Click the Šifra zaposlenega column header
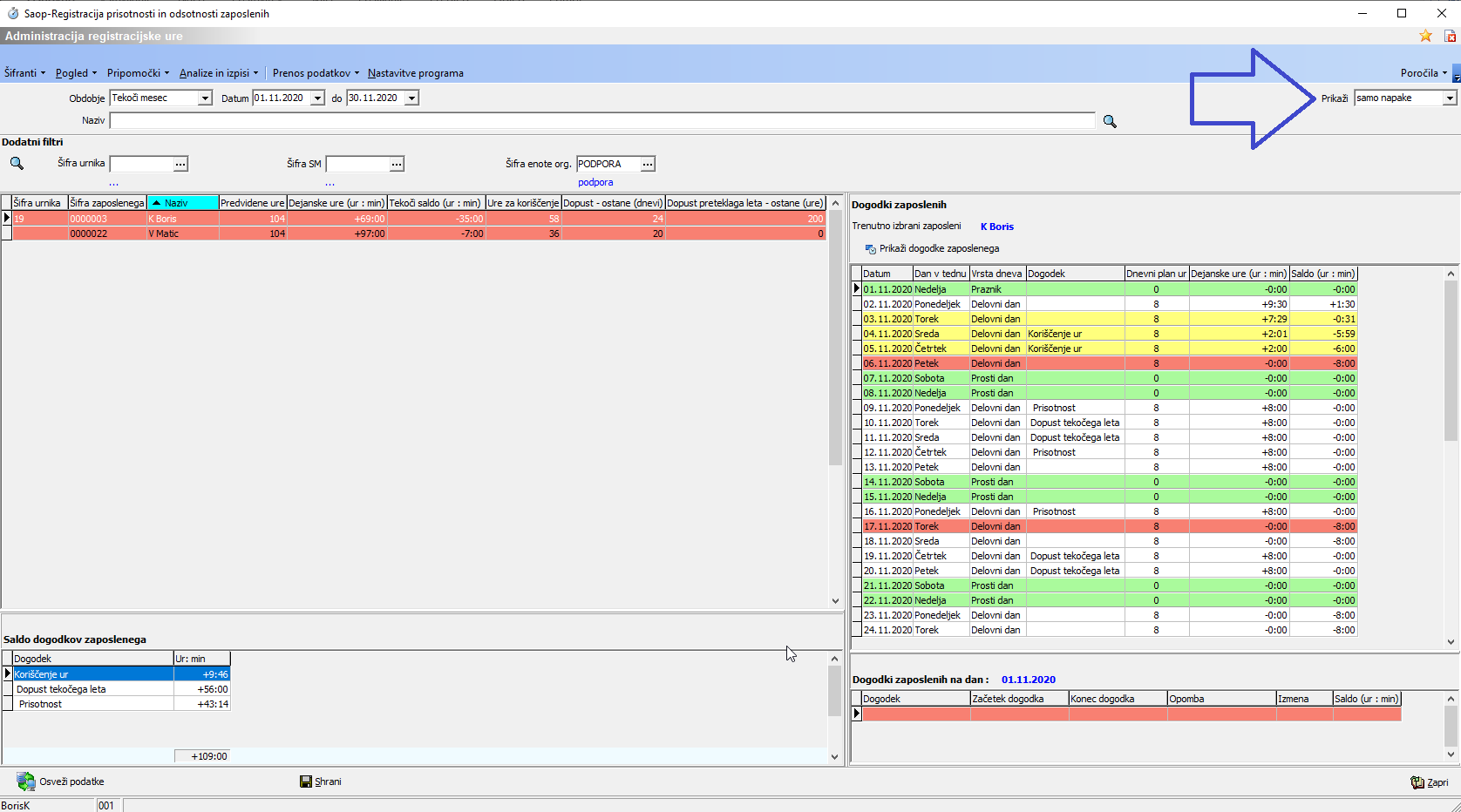Image resolution: width=1461 pixels, height=812 pixels. (x=107, y=203)
